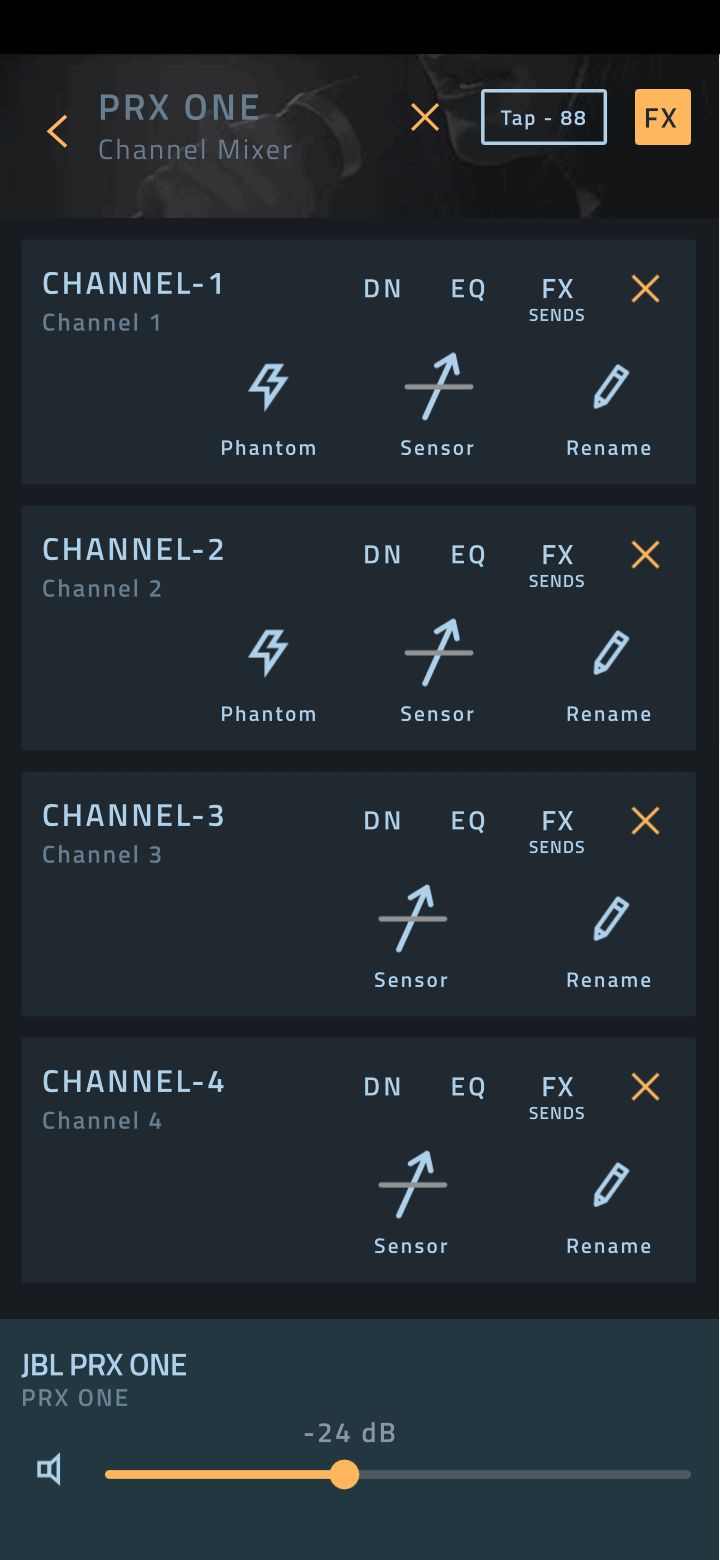Click the master volume slider handle
Image resolution: width=720 pixels, height=1560 pixels.
click(x=345, y=1474)
